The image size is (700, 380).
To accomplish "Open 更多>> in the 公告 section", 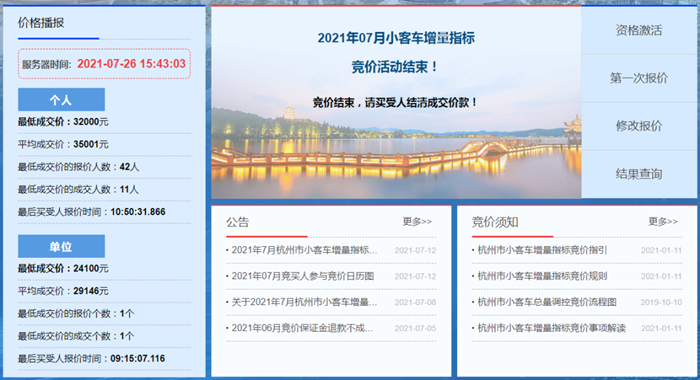I will (417, 221).
